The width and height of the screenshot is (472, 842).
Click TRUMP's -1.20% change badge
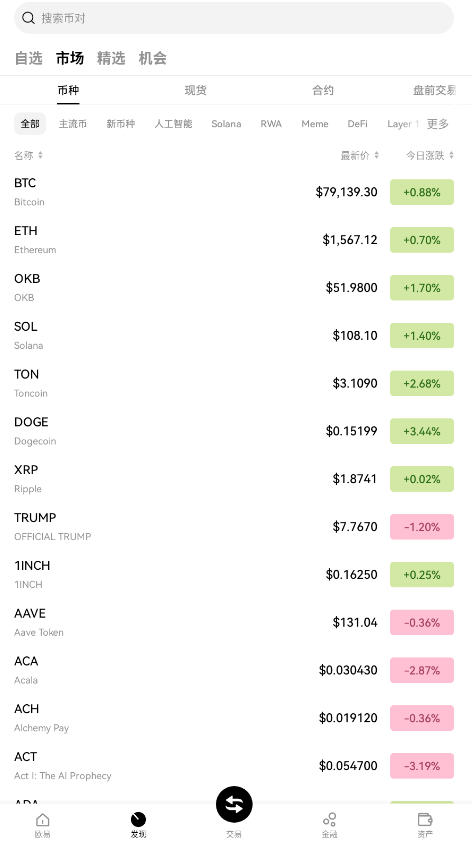pos(422,527)
